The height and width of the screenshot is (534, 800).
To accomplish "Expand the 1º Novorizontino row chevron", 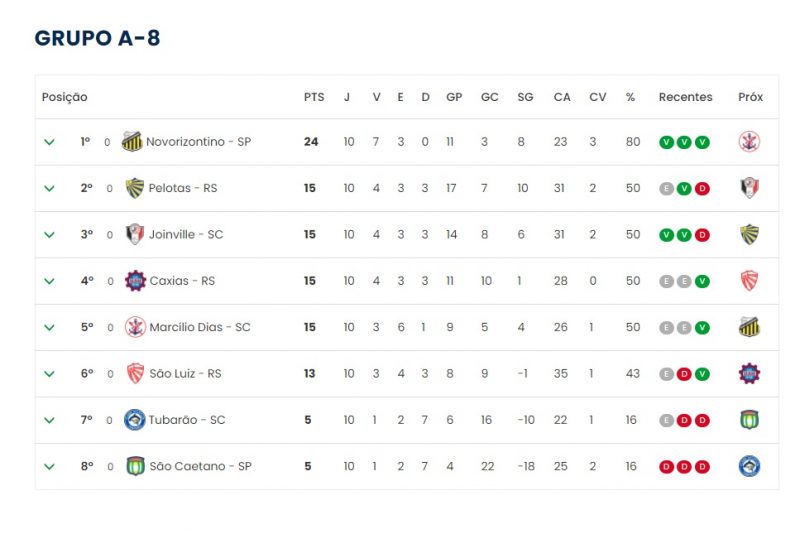I will 49,142.
